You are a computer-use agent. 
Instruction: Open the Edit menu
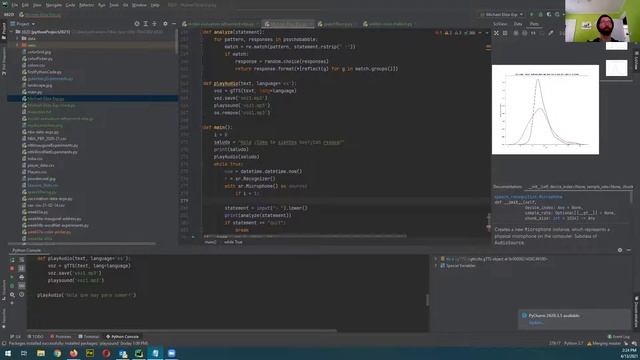(25, 5)
